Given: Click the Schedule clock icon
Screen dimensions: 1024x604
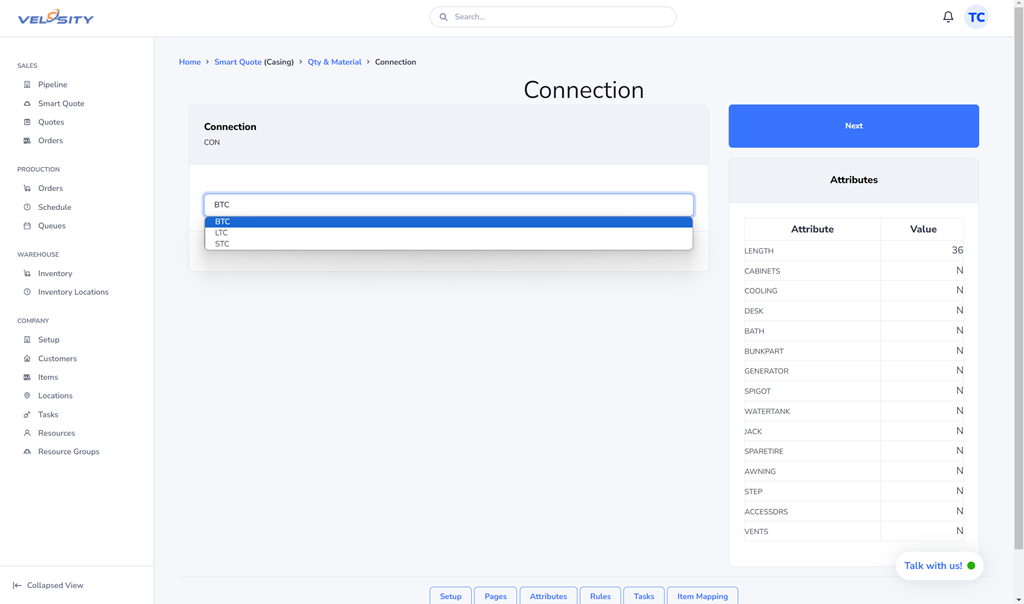Looking at the screenshot, I should [x=27, y=207].
